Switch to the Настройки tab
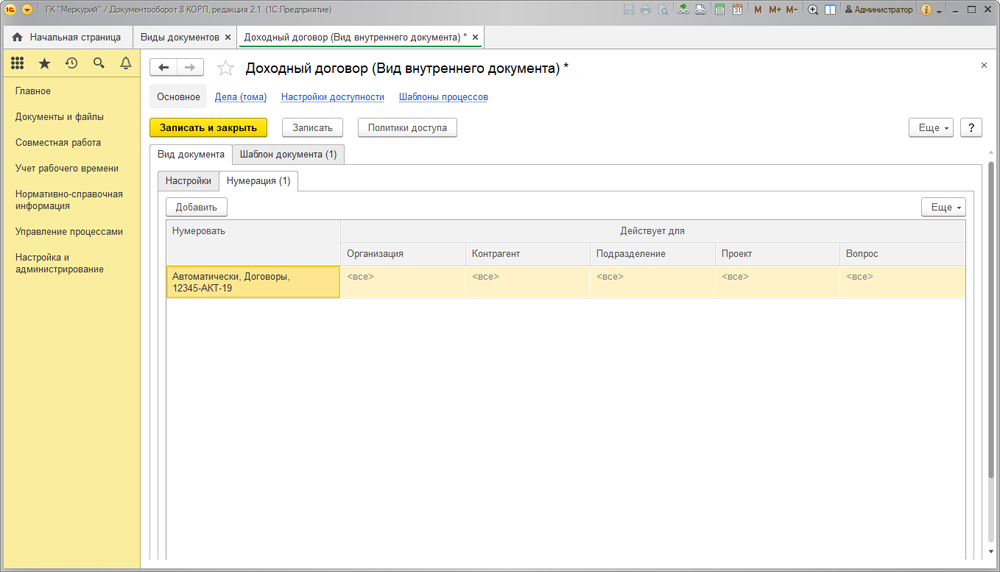1000x572 pixels. pyautogui.click(x=188, y=181)
